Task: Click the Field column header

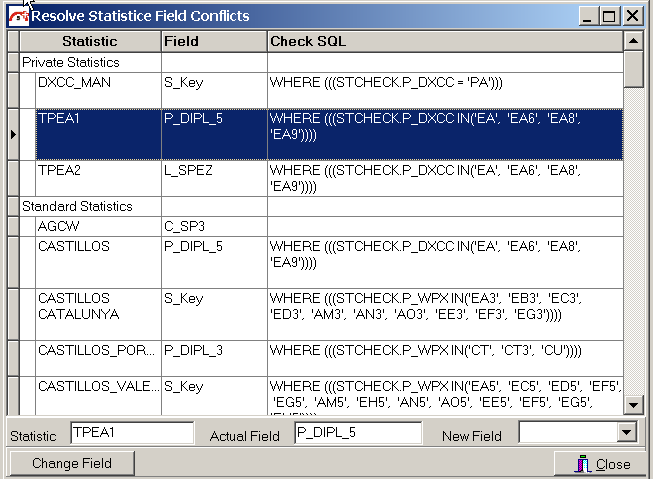Action: (214, 42)
